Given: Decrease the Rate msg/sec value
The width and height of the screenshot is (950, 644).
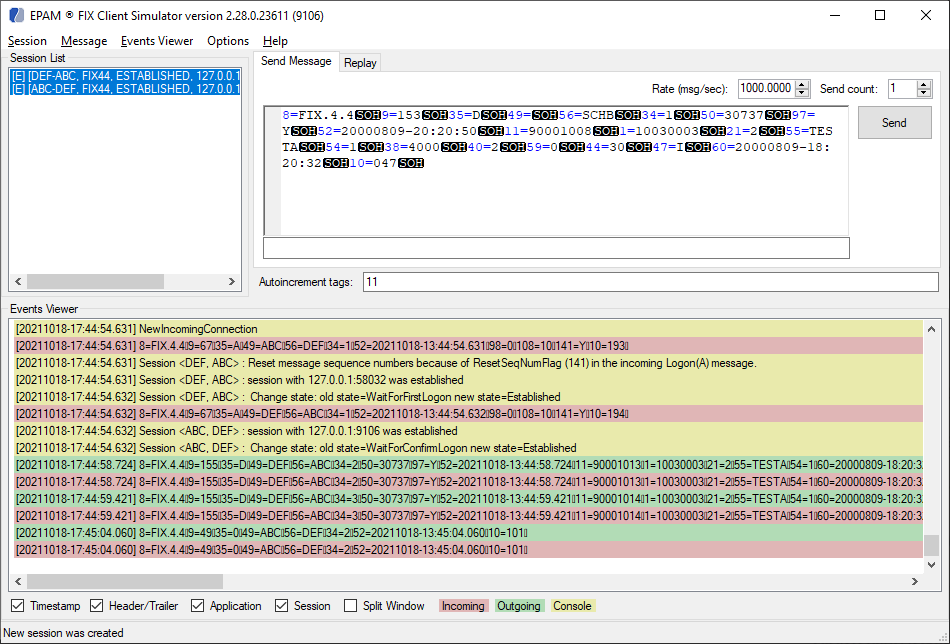Looking at the screenshot, I should tap(802, 93).
